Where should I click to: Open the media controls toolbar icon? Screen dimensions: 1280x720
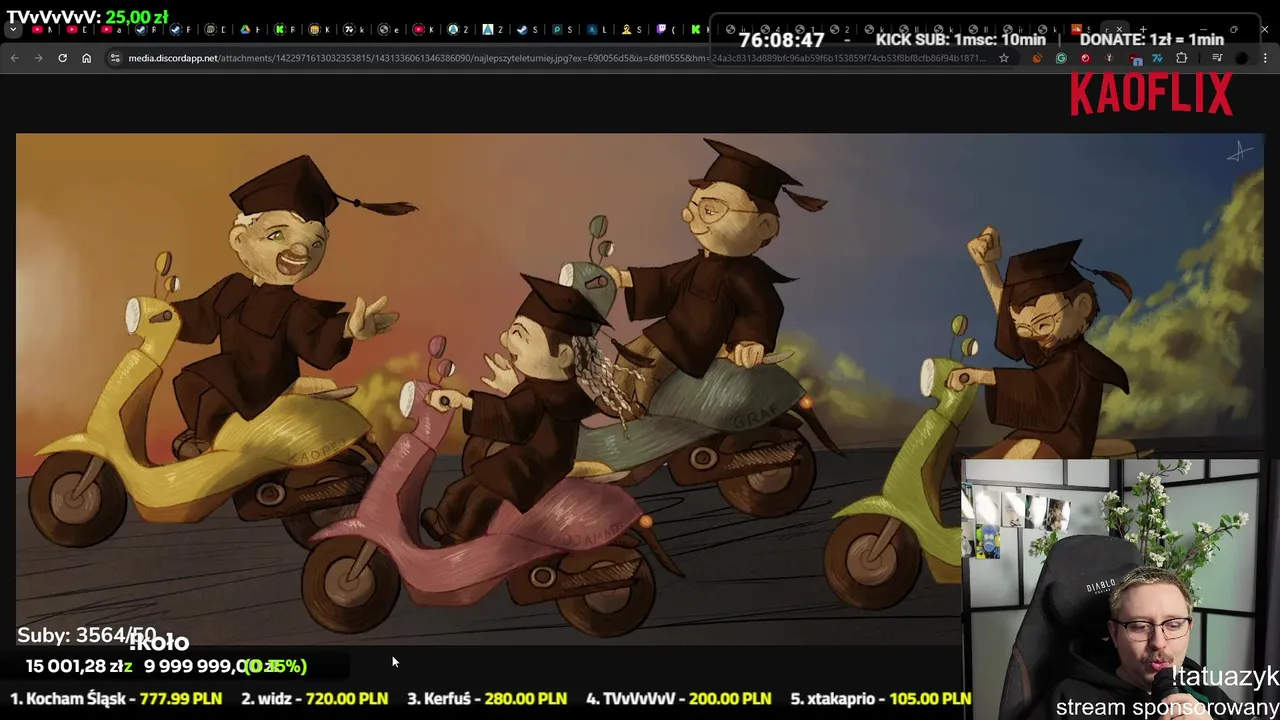1219,58
